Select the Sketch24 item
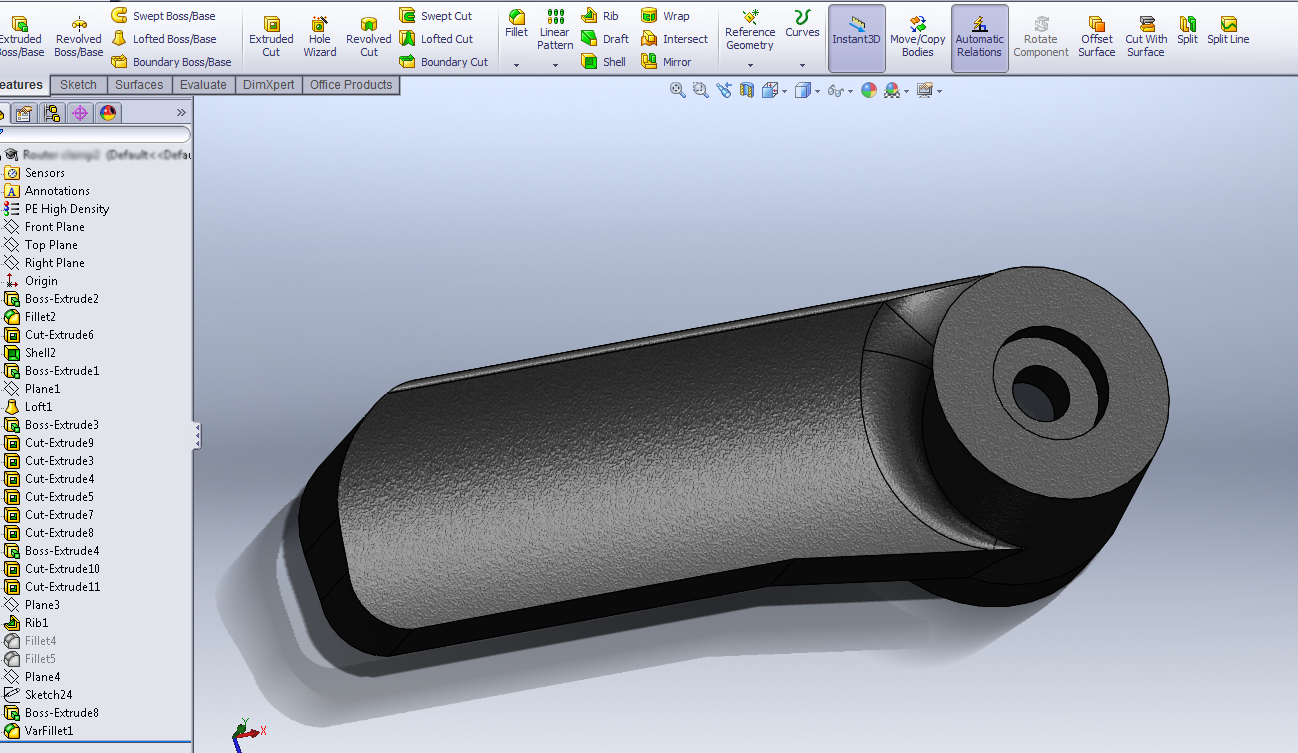The image size is (1298, 753). pos(49,695)
